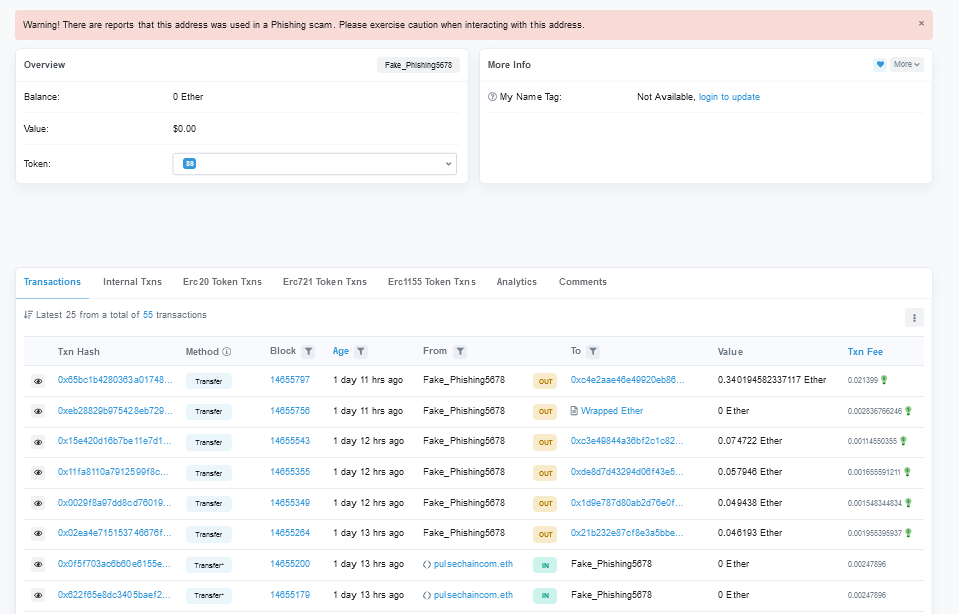Open the Comments tab

(583, 282)
